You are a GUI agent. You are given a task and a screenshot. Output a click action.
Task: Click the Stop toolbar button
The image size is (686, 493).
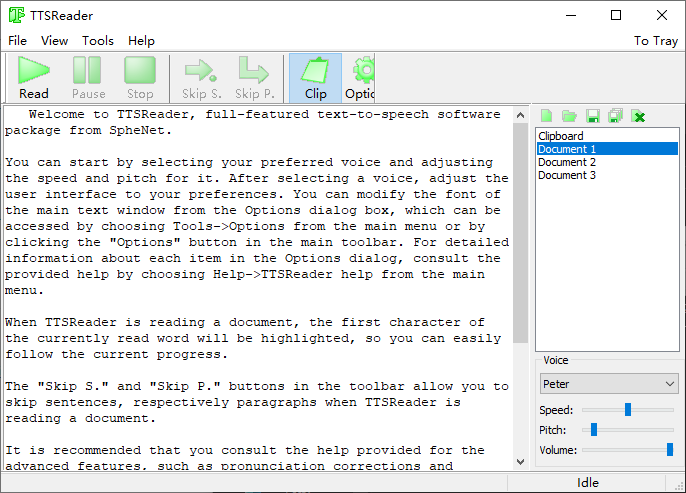pyautogui.click(x=140, y=78)
